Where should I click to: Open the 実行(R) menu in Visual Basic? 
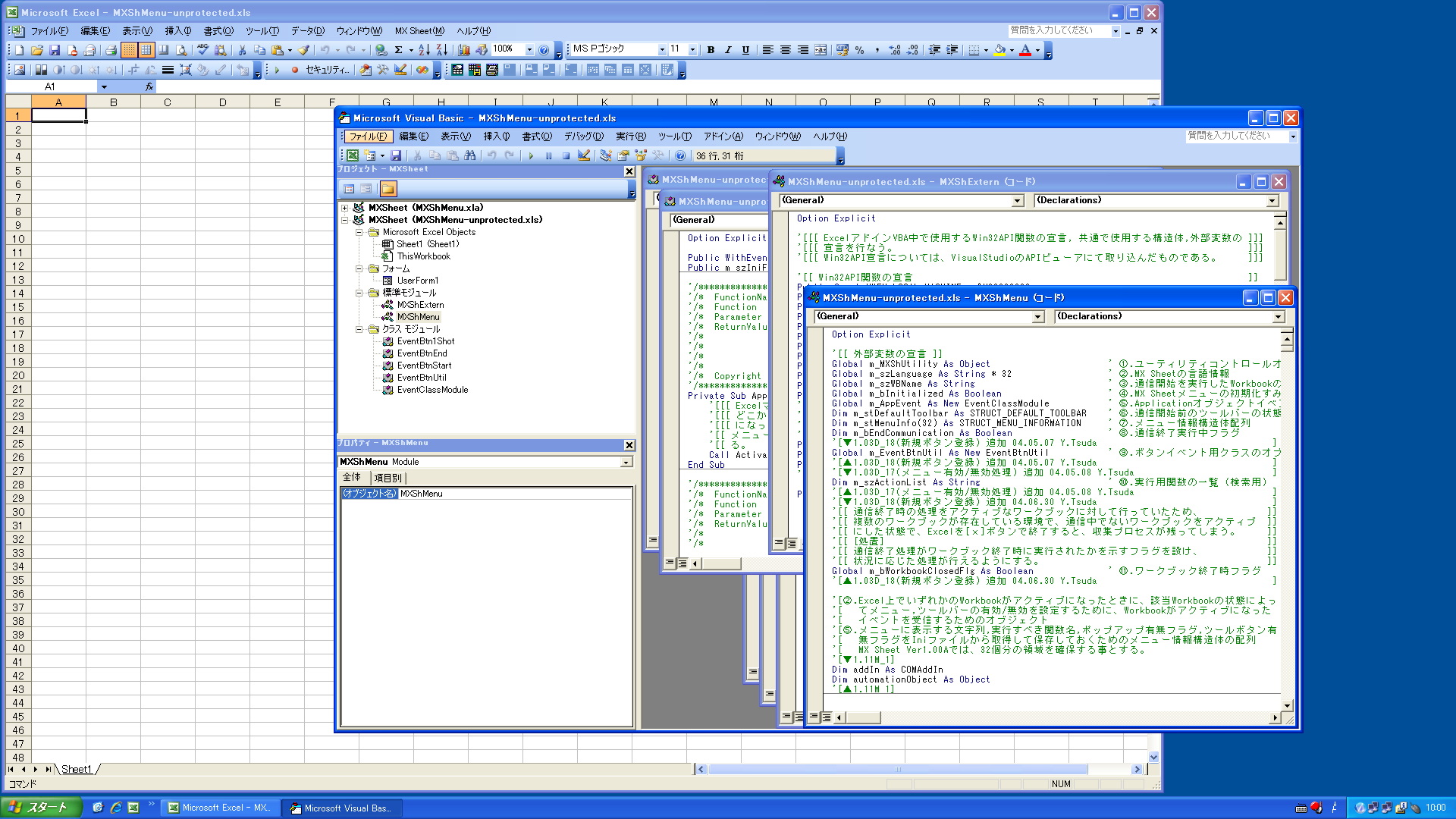coord(630,136)
